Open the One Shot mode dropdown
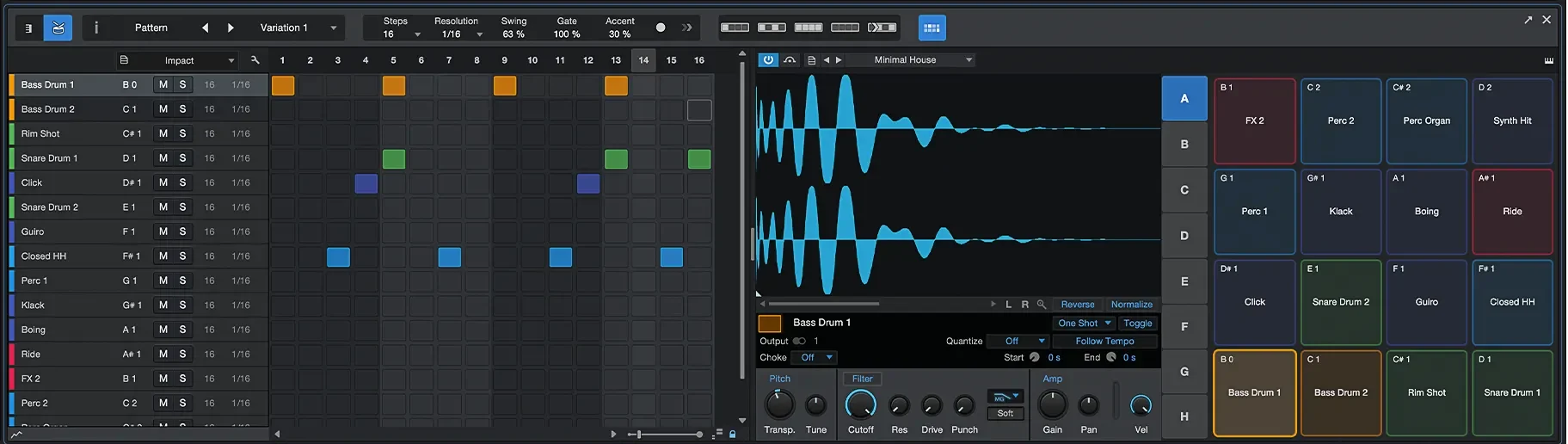Image resolution: width=1568 pixels, height=444 pixels. pyautogui.click(x=1084, y=324)
